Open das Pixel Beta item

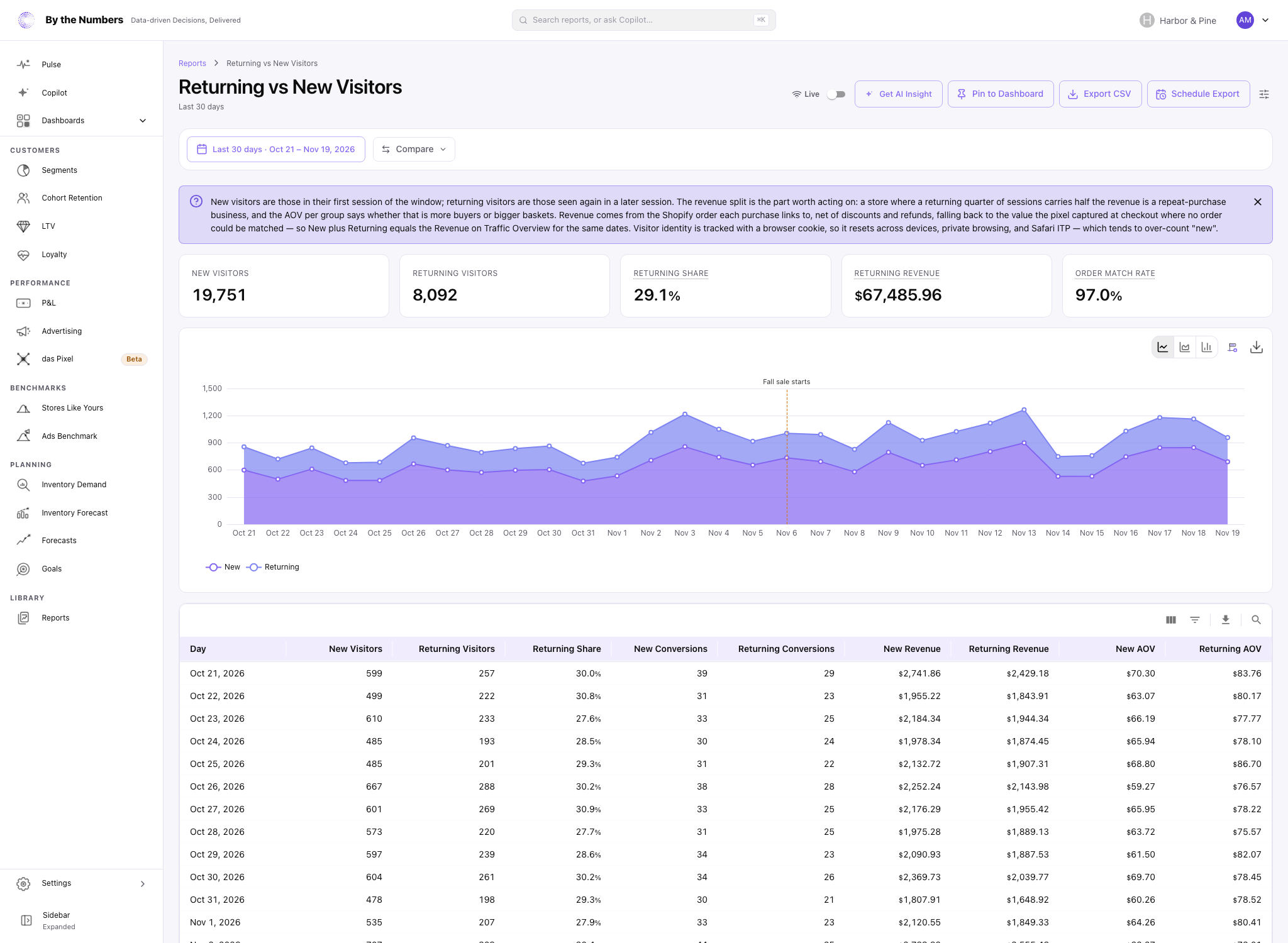82,359
